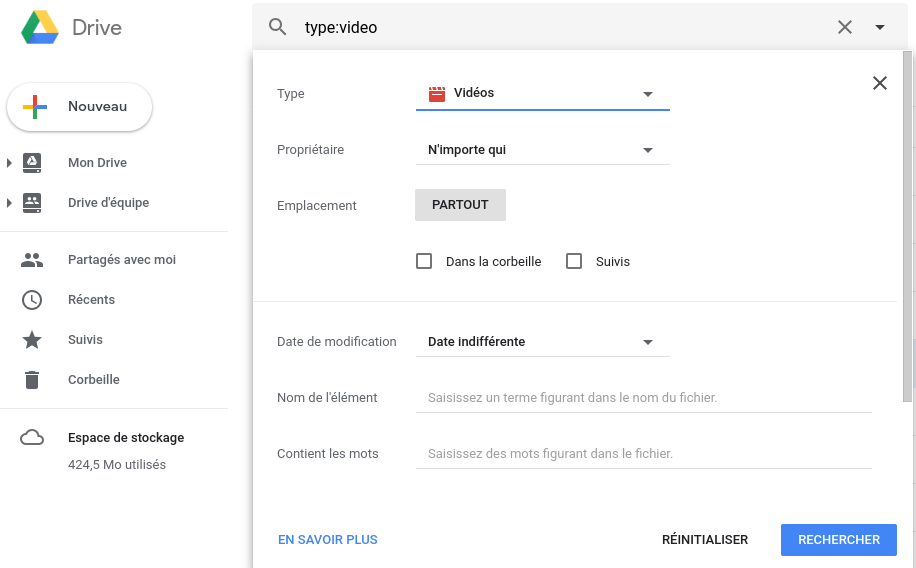Click the Date de modification label
This screenshot has height=568, width=916.
coord(336,342)
